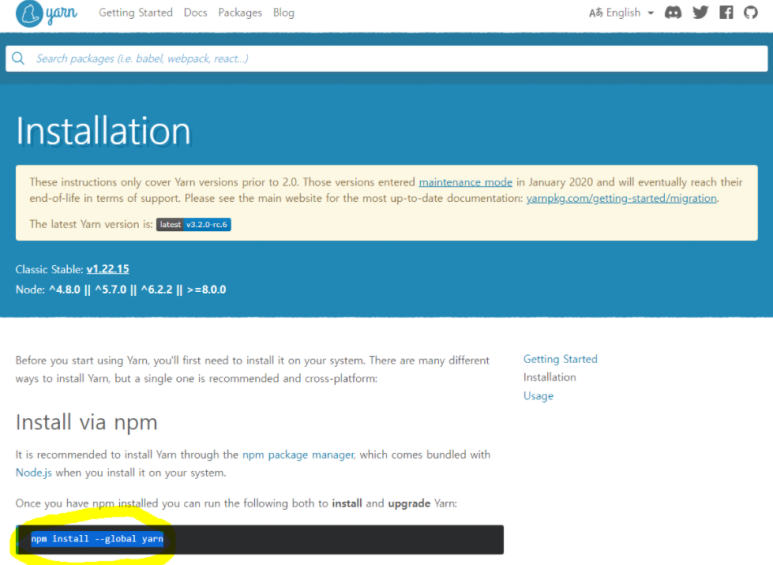Follow the maintenance mode link

tap(465, 182)
